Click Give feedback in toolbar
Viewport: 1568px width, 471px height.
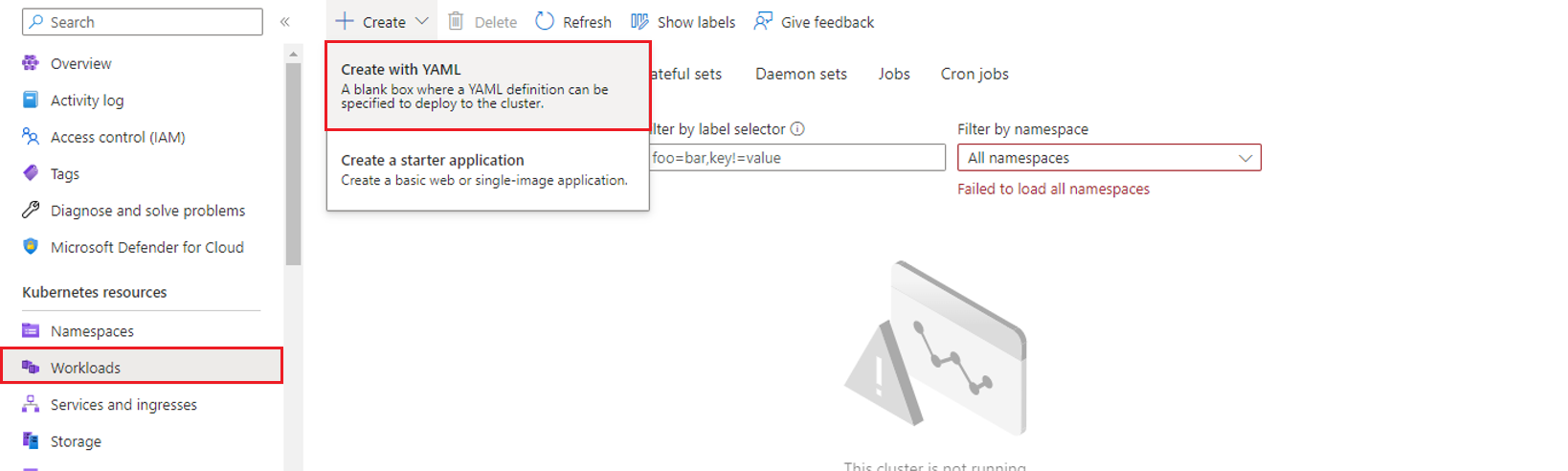(815, 22)
